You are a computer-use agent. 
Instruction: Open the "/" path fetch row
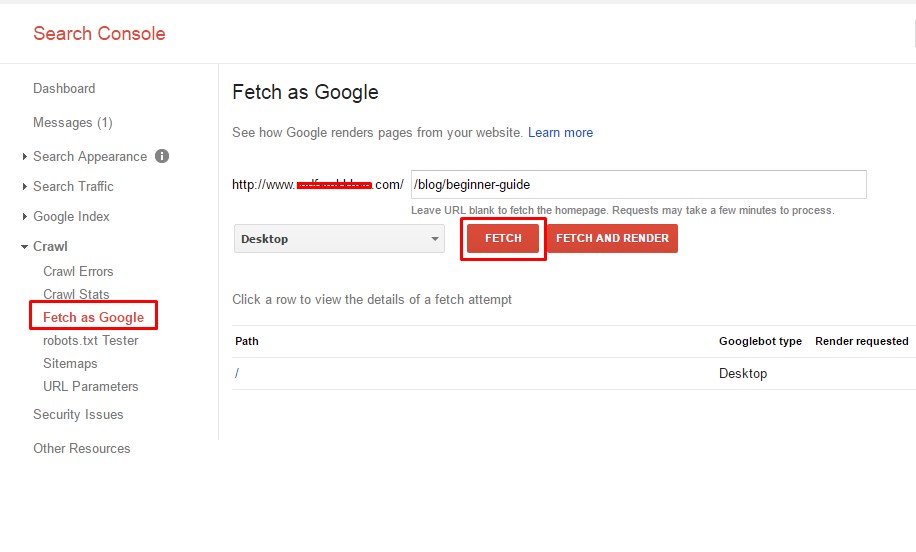pyautogui.click(x=574, y=373)
